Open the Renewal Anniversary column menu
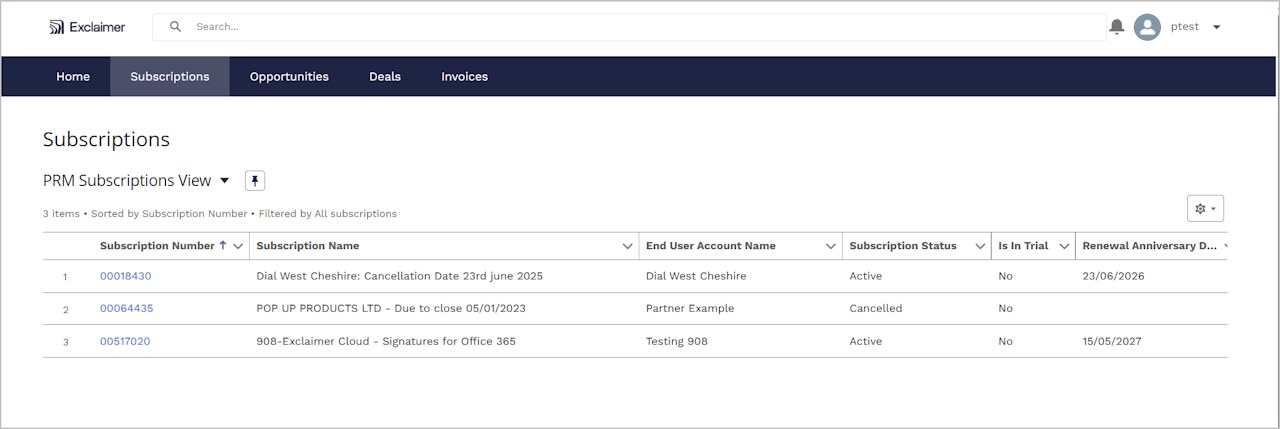The image size is (1280, 429). (1224, 246)
